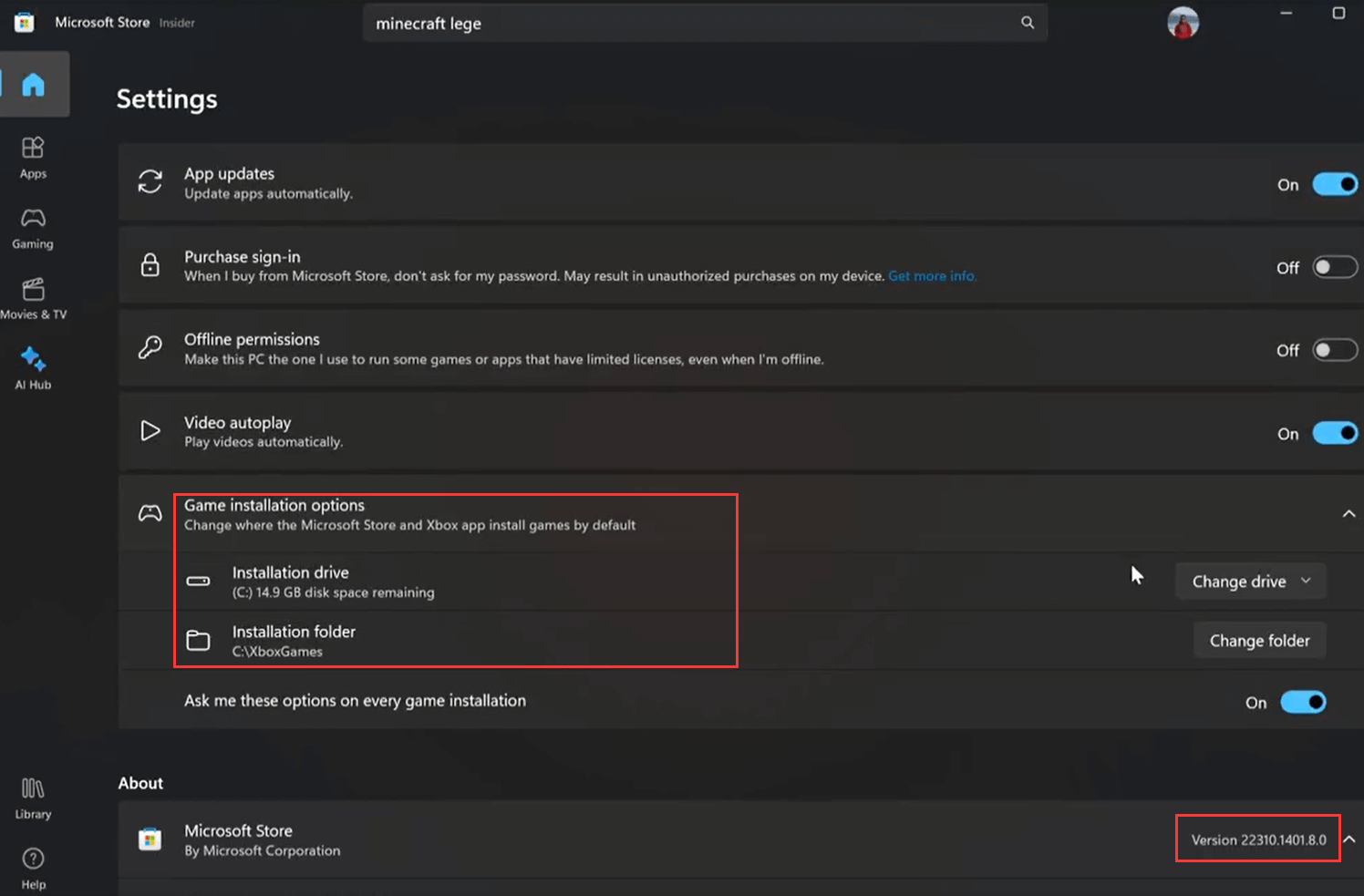1364x896 pixels.
Task: Open the Library page
Action: [33, 798]
